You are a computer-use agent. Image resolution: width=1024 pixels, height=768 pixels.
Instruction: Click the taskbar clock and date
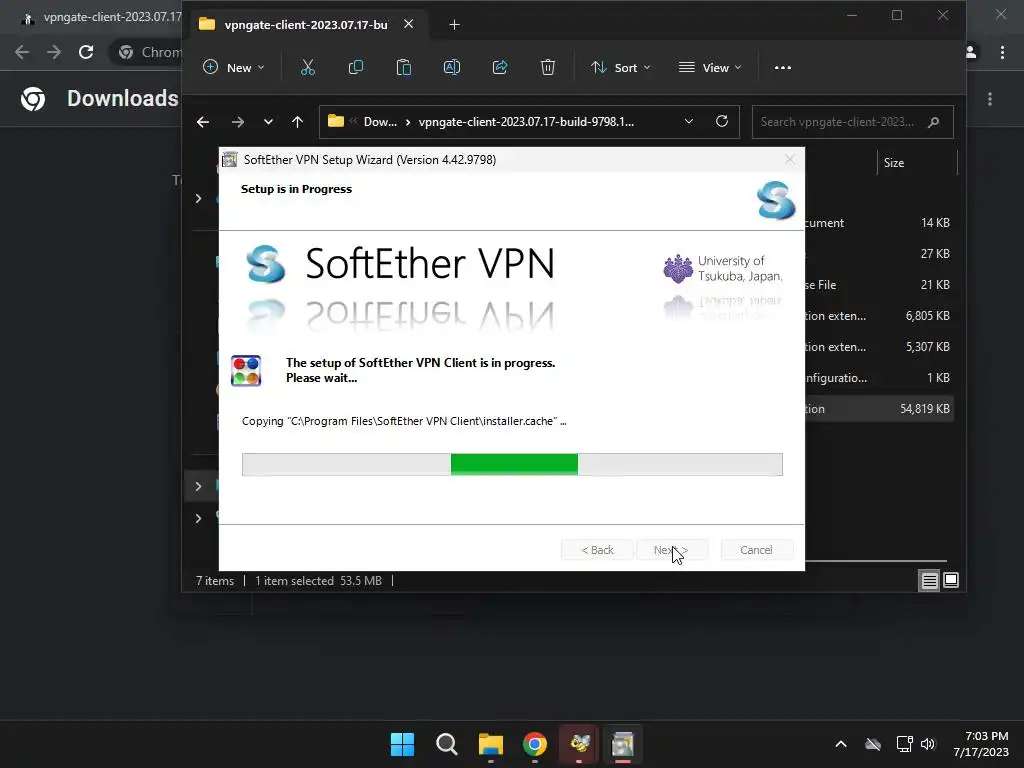tap(981, 744)
